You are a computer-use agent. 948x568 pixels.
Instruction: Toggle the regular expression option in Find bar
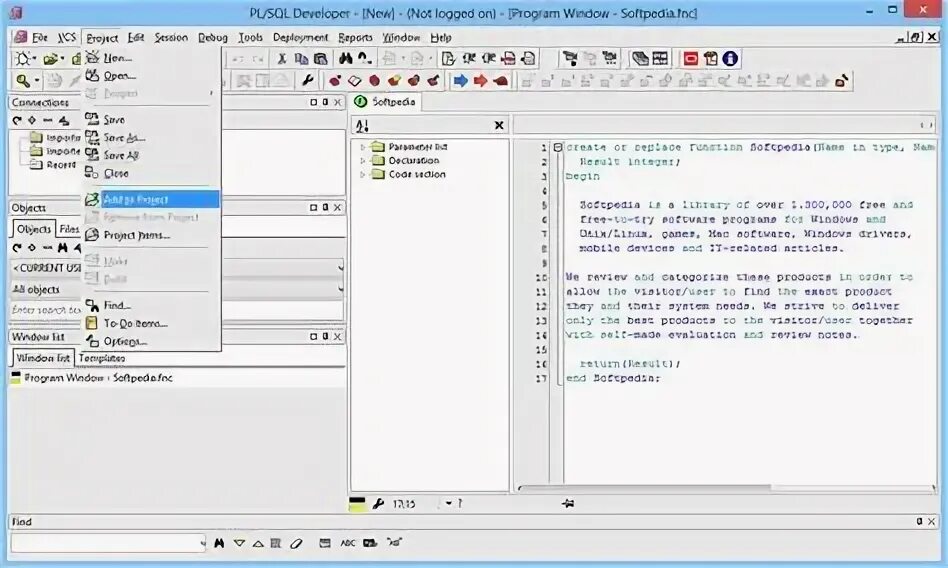tap(394, 543)
